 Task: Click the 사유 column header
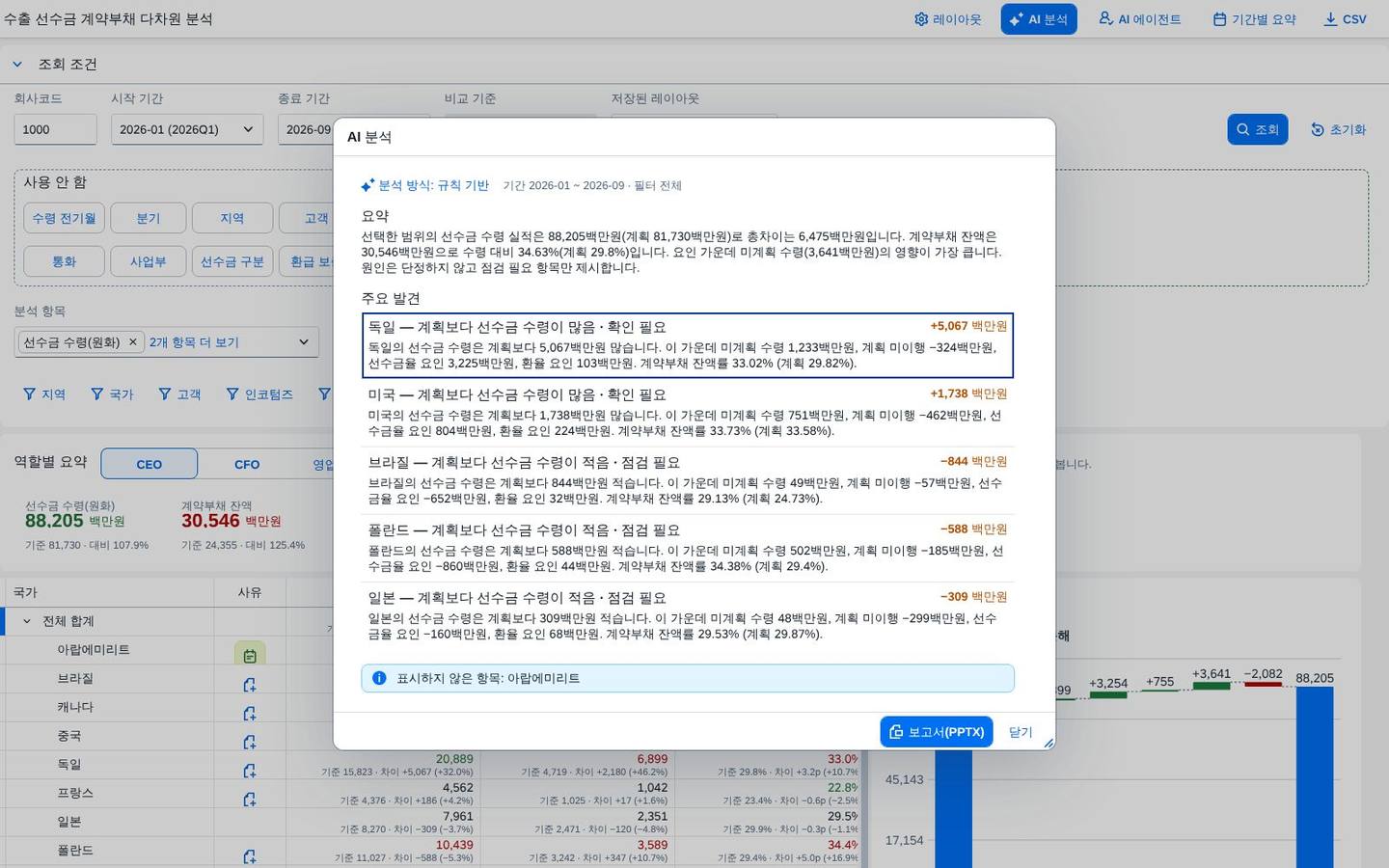coord(250,592)
